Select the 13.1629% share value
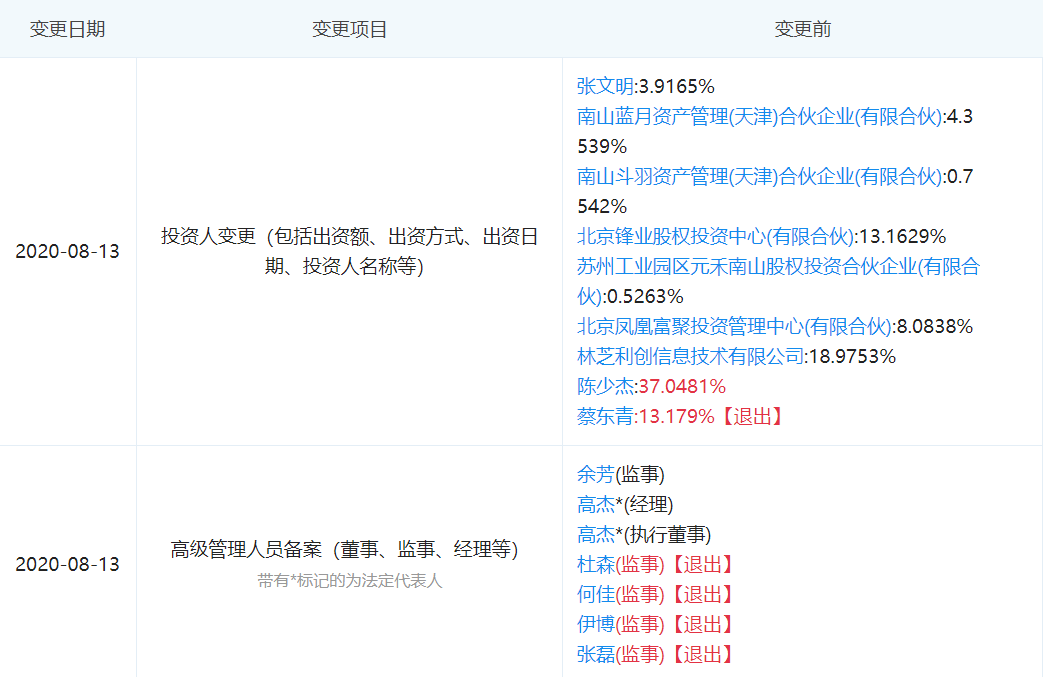The image size is (1043, 677). coord(902,236)
